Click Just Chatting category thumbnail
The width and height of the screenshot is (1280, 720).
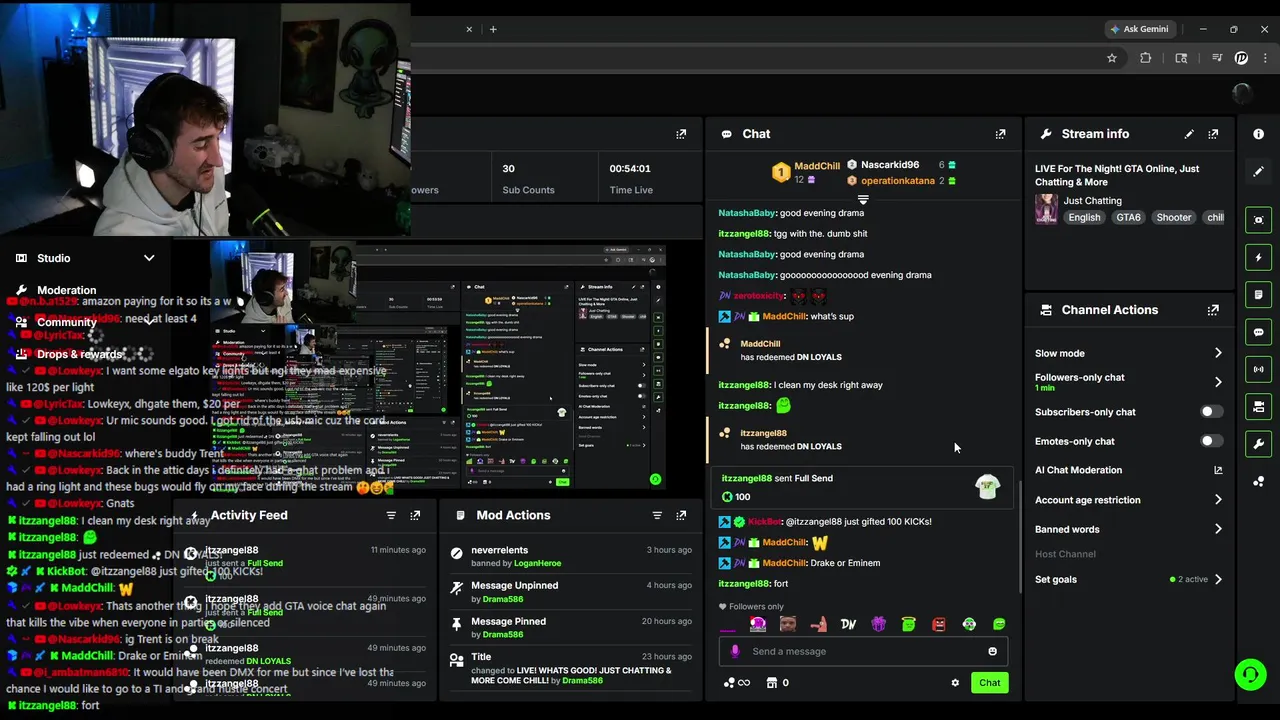coord(1047,209)
